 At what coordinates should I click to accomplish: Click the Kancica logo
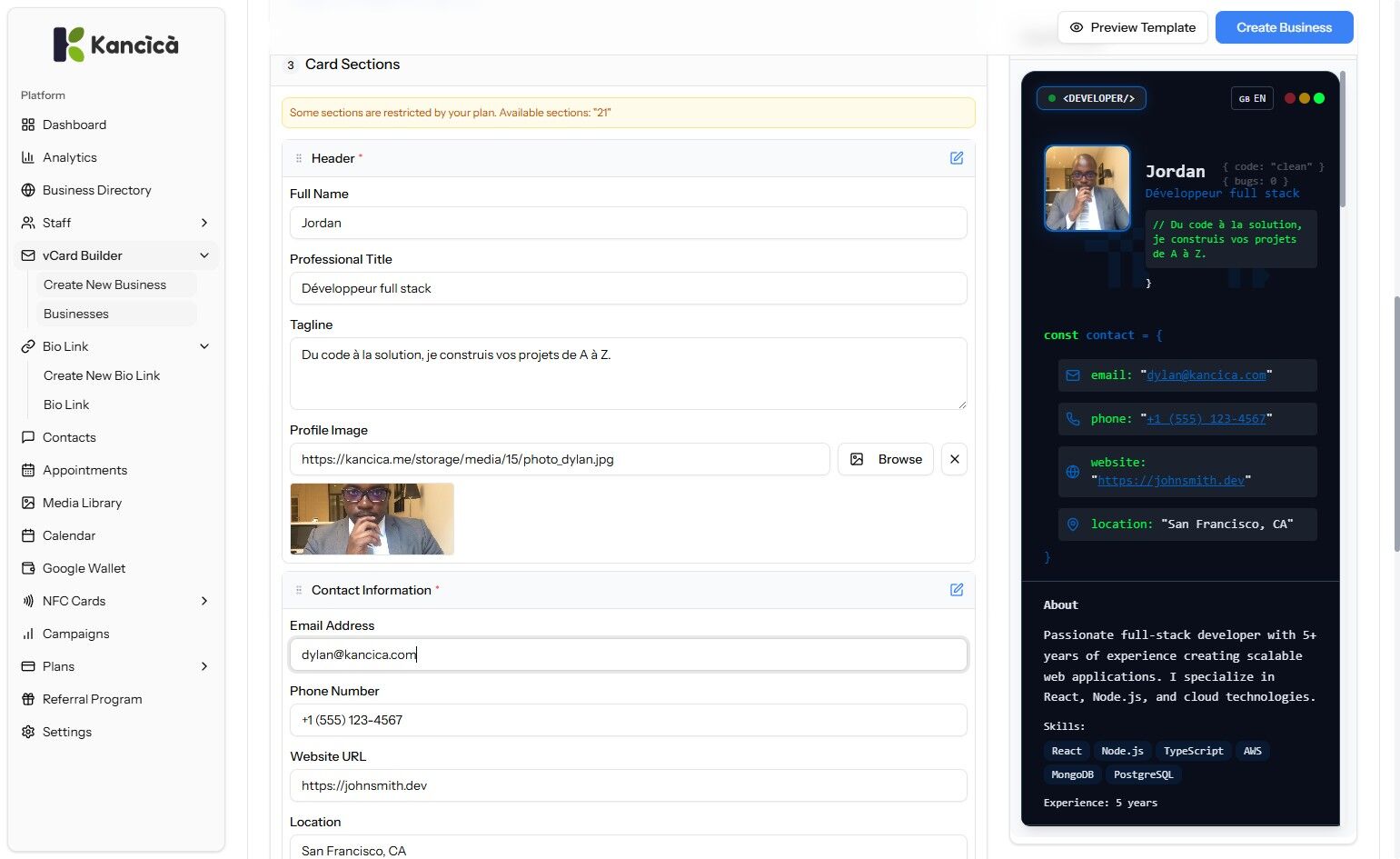pos(116,45)
